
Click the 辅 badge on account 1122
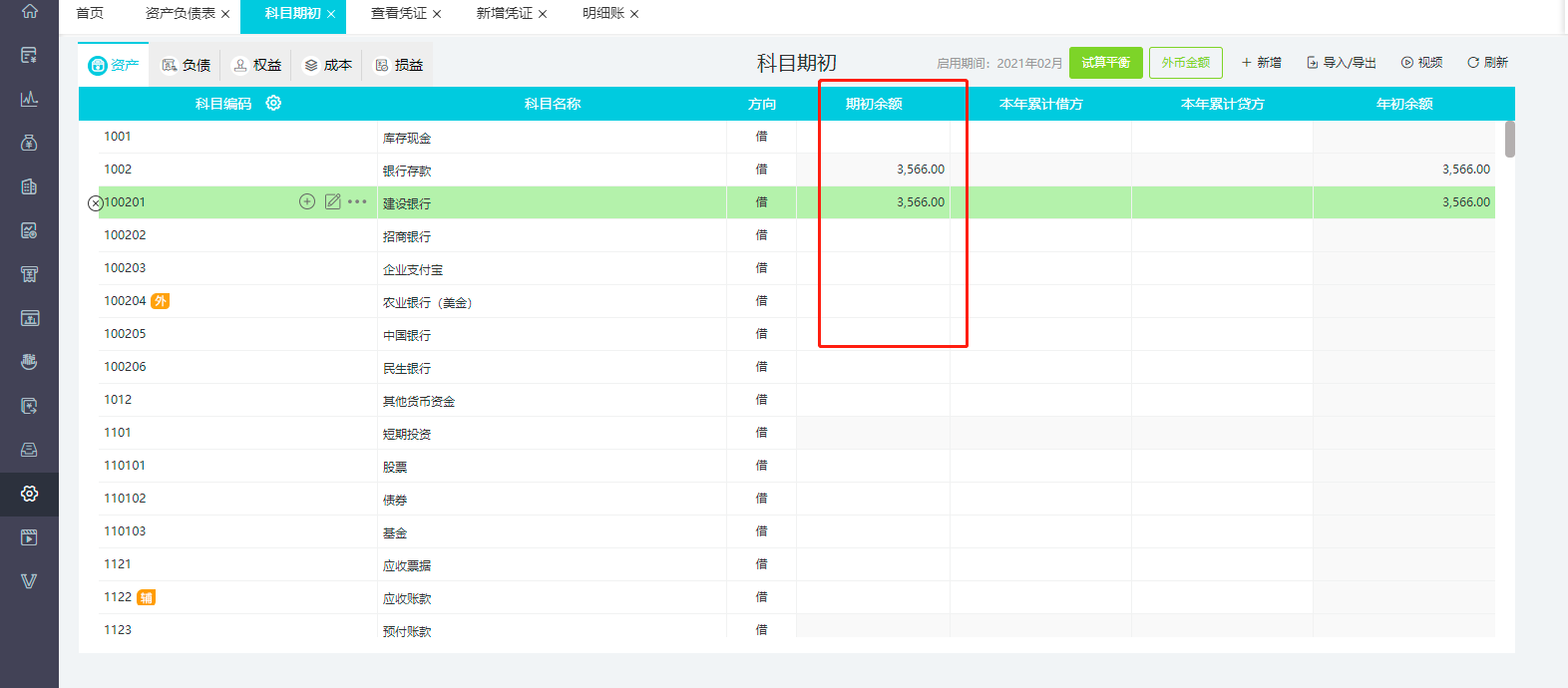click(146, 597)
